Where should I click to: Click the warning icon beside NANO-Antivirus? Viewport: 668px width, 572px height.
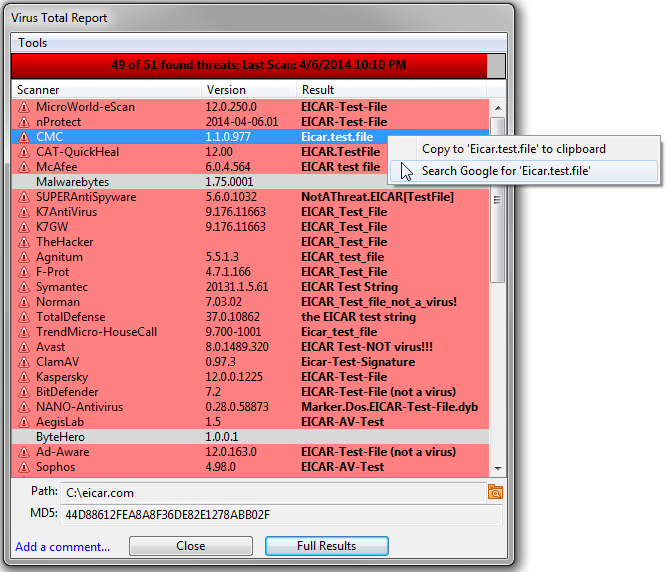click(x=24, y=407)
